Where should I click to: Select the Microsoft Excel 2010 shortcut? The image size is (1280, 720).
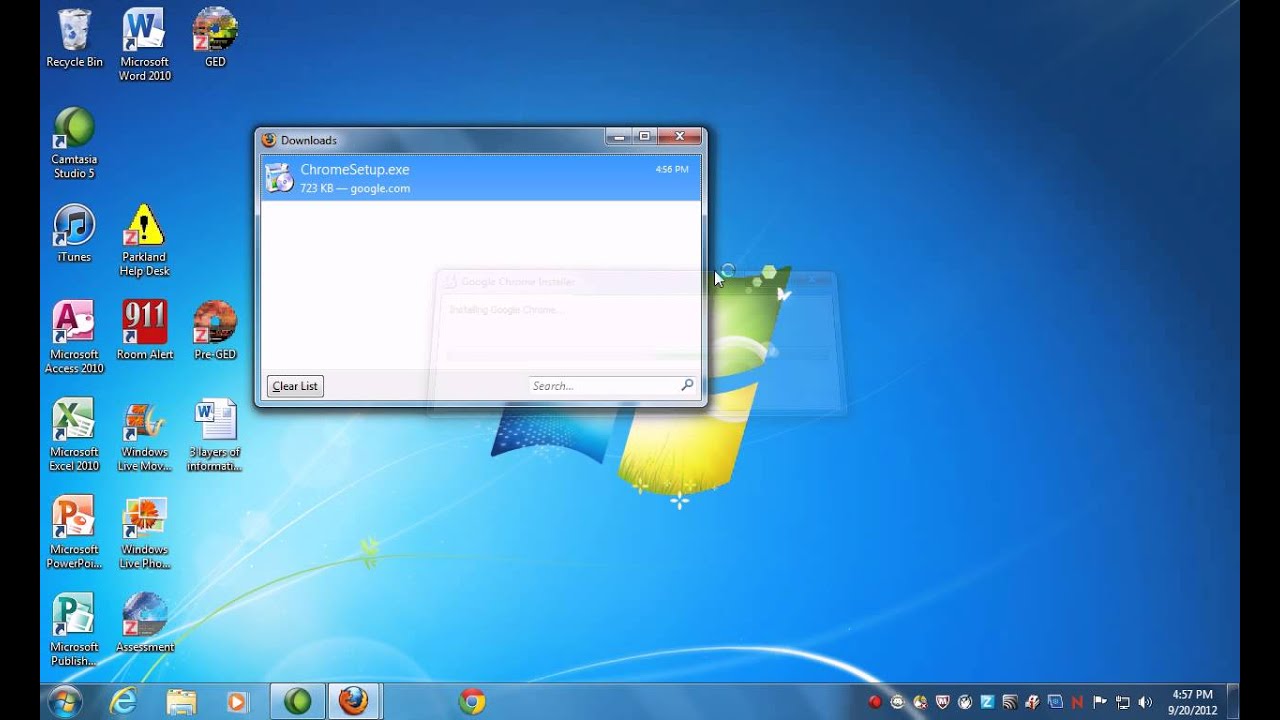point(74,435)
